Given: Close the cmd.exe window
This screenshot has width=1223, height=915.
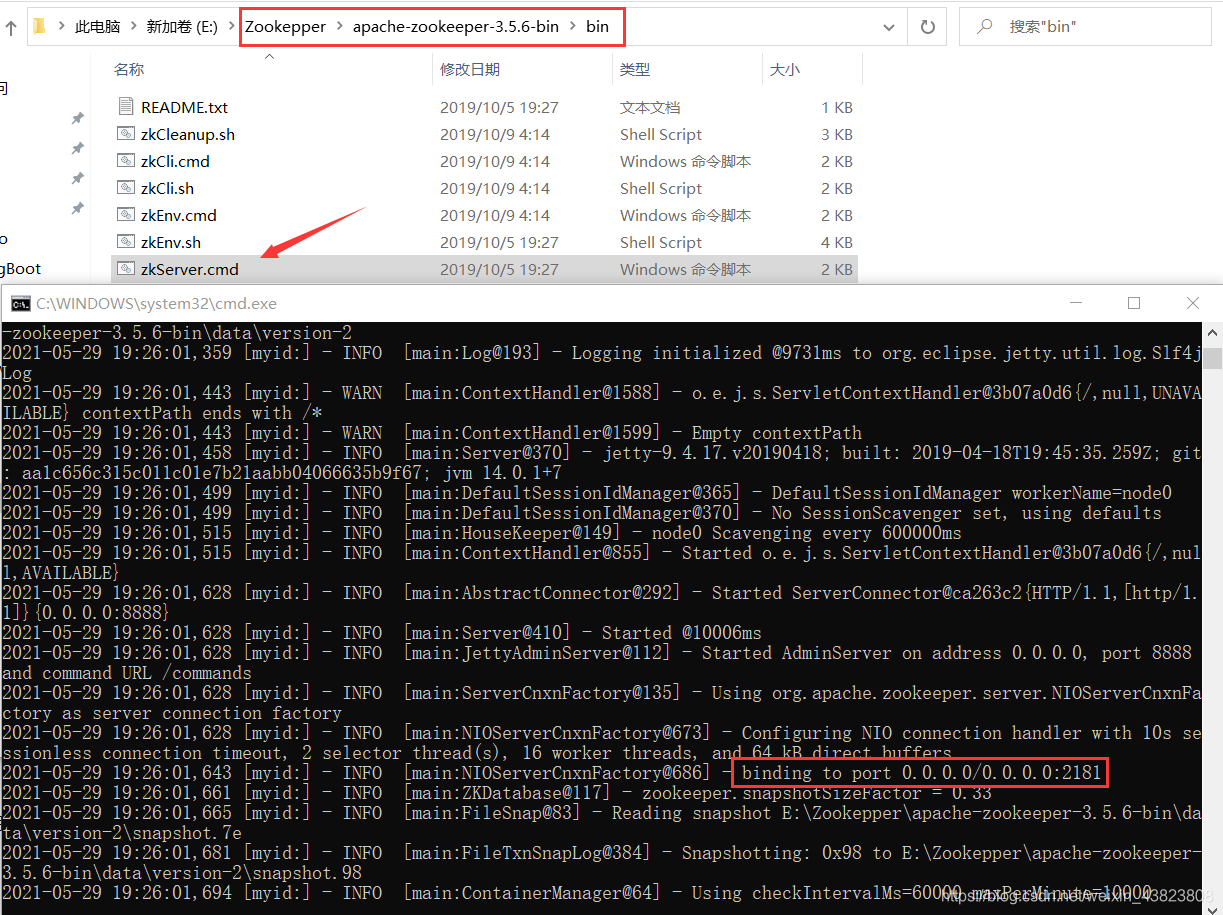Looking at the screenshot, I should pyautogui.click(x=1192, y=303).
